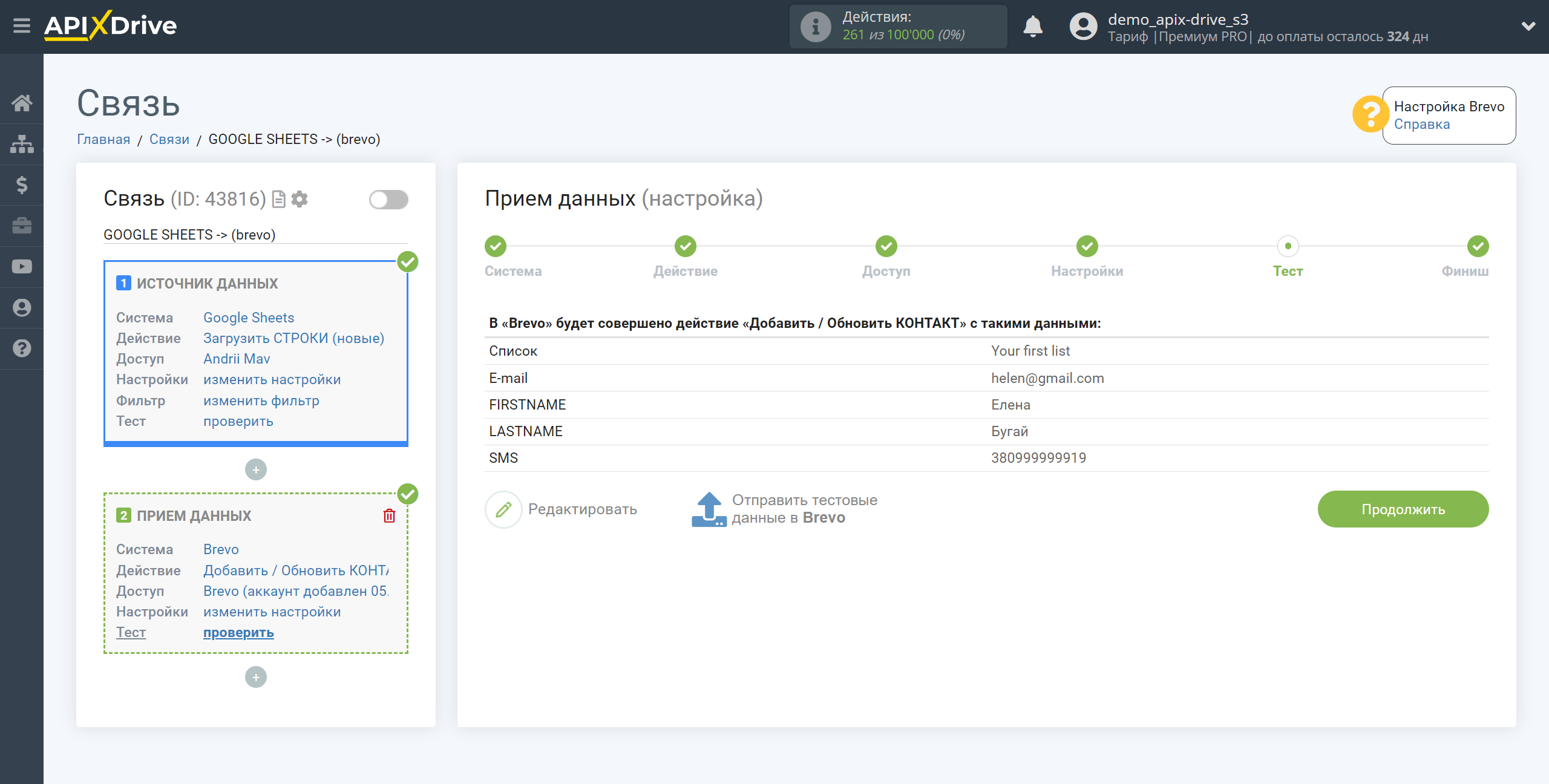1549x784 pixels.
Task: Select the Тест step
Action: [x=1288, y=246]
